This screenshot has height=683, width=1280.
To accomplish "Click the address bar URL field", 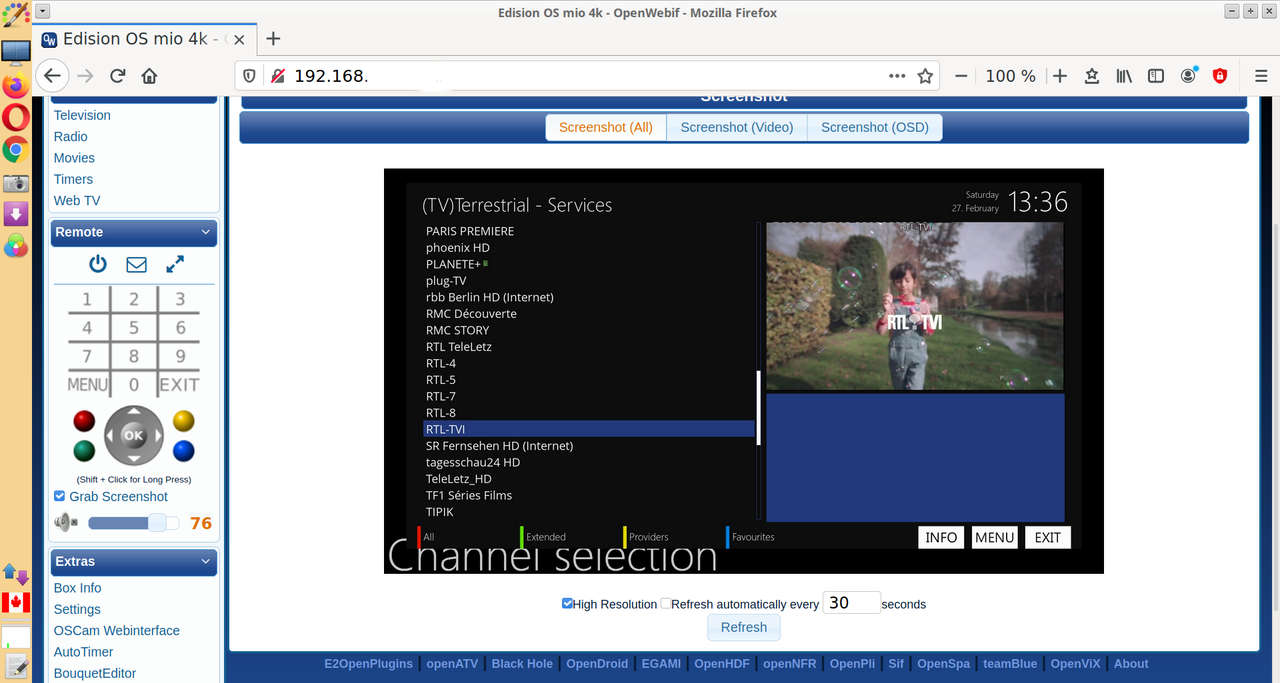I will coord(585,76).
